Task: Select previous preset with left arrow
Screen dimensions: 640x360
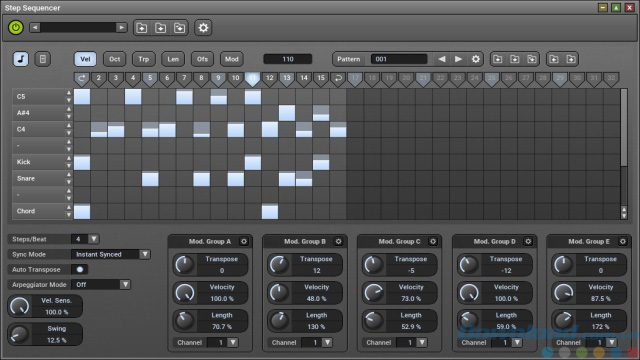Action: click(35, 27)
